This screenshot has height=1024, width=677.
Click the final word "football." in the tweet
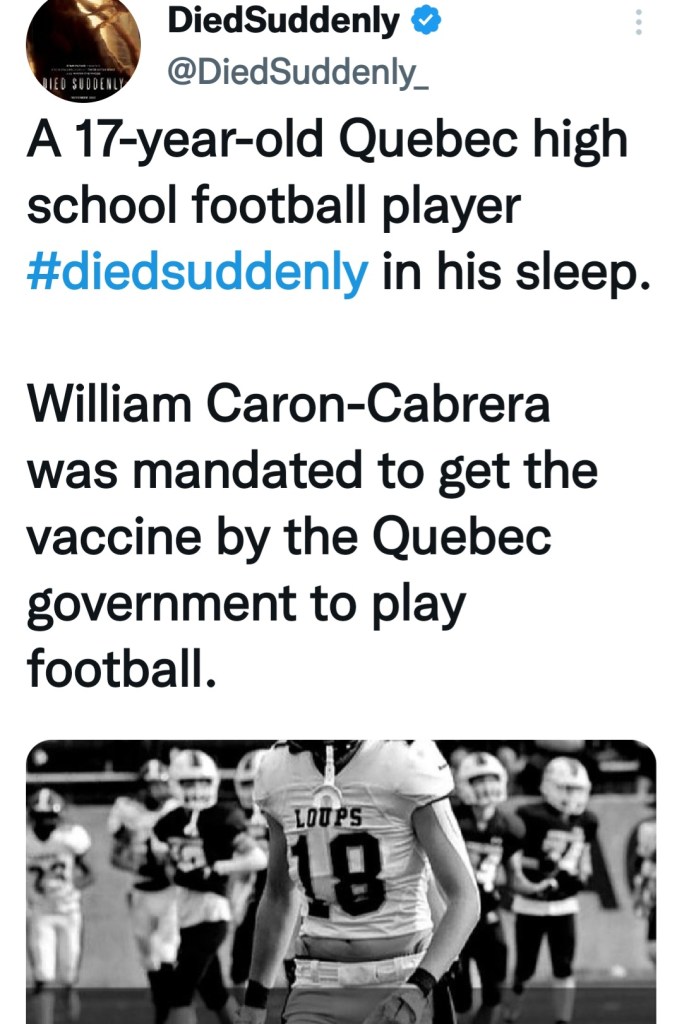point(121,669)
